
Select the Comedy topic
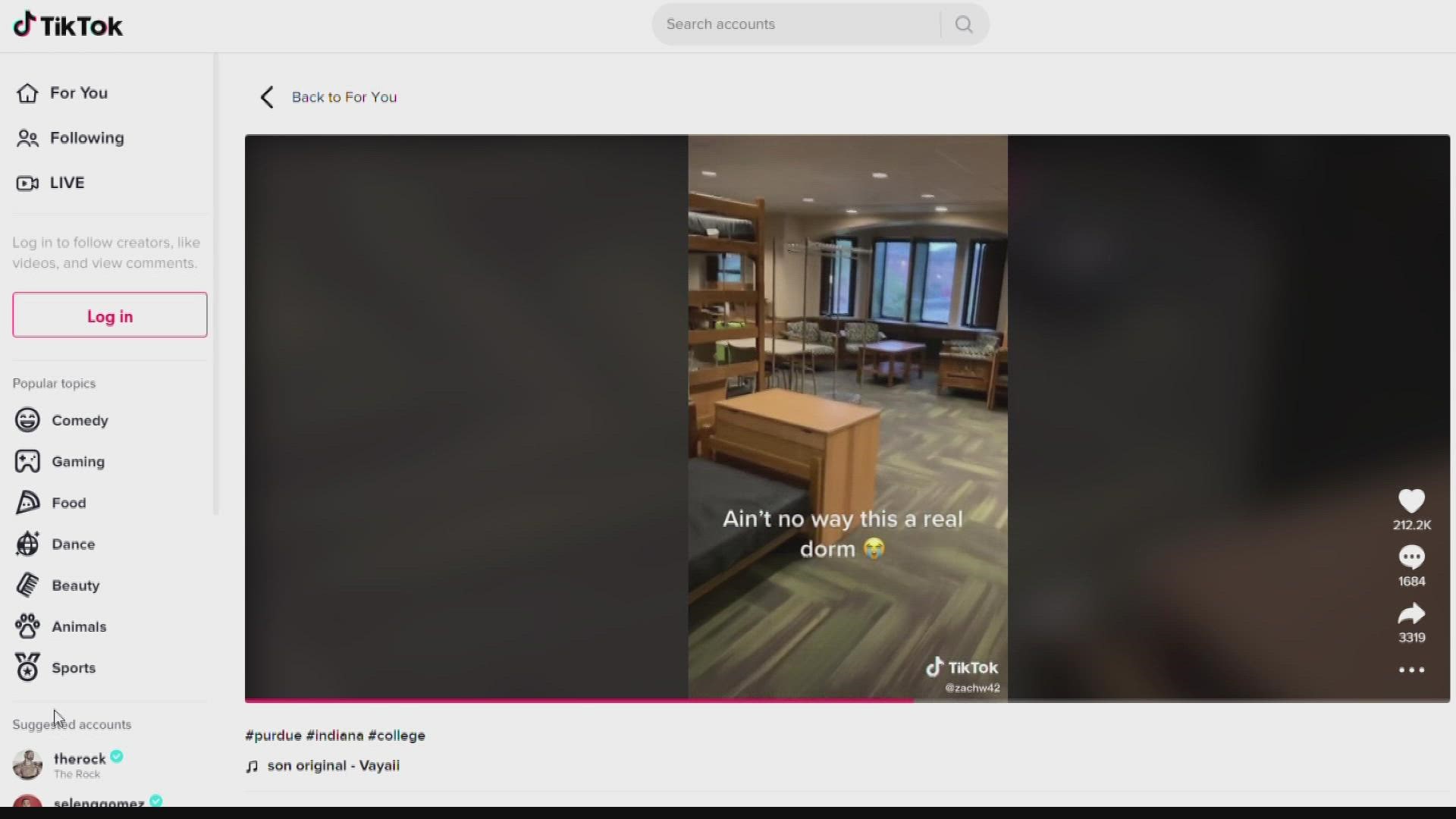(80, 420)
